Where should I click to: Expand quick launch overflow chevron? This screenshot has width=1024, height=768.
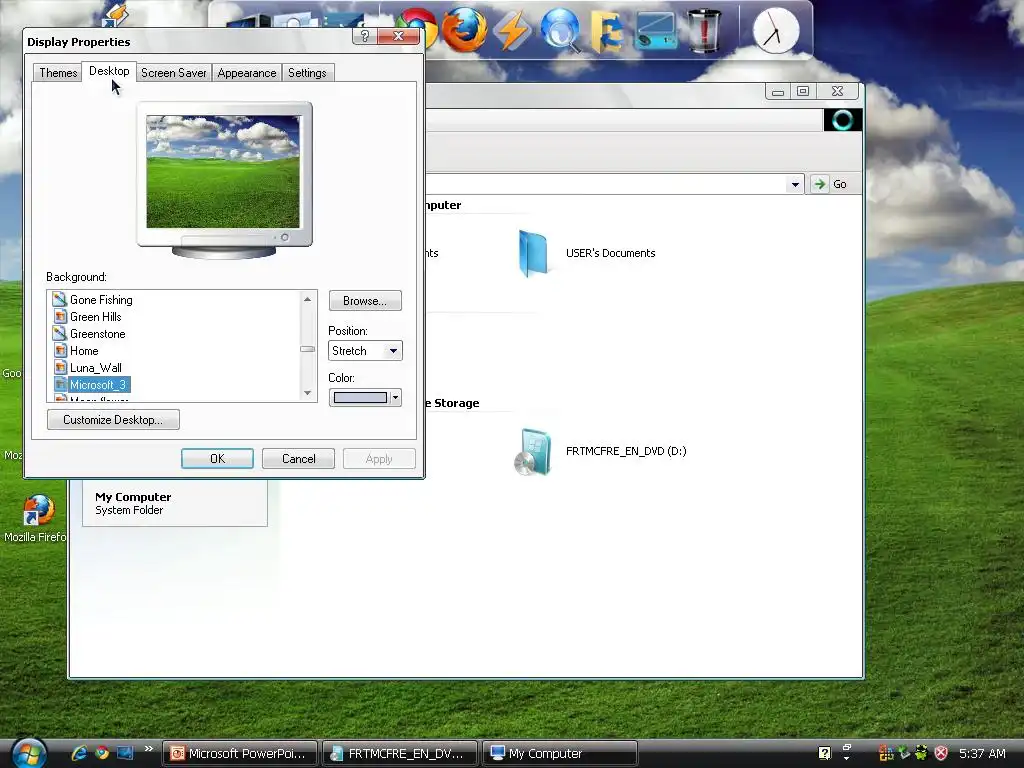[148, 749]
